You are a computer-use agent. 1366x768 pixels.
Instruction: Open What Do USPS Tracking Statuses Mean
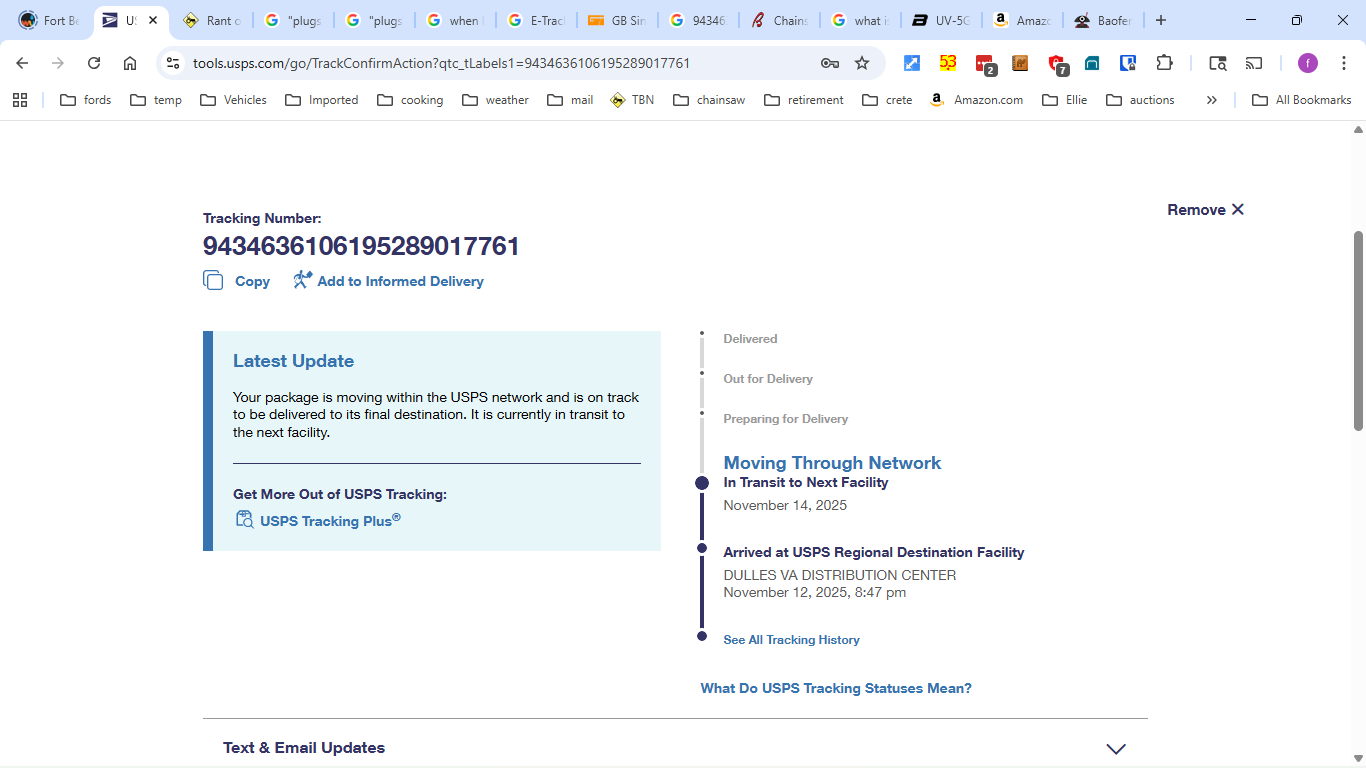coord(836,688)
